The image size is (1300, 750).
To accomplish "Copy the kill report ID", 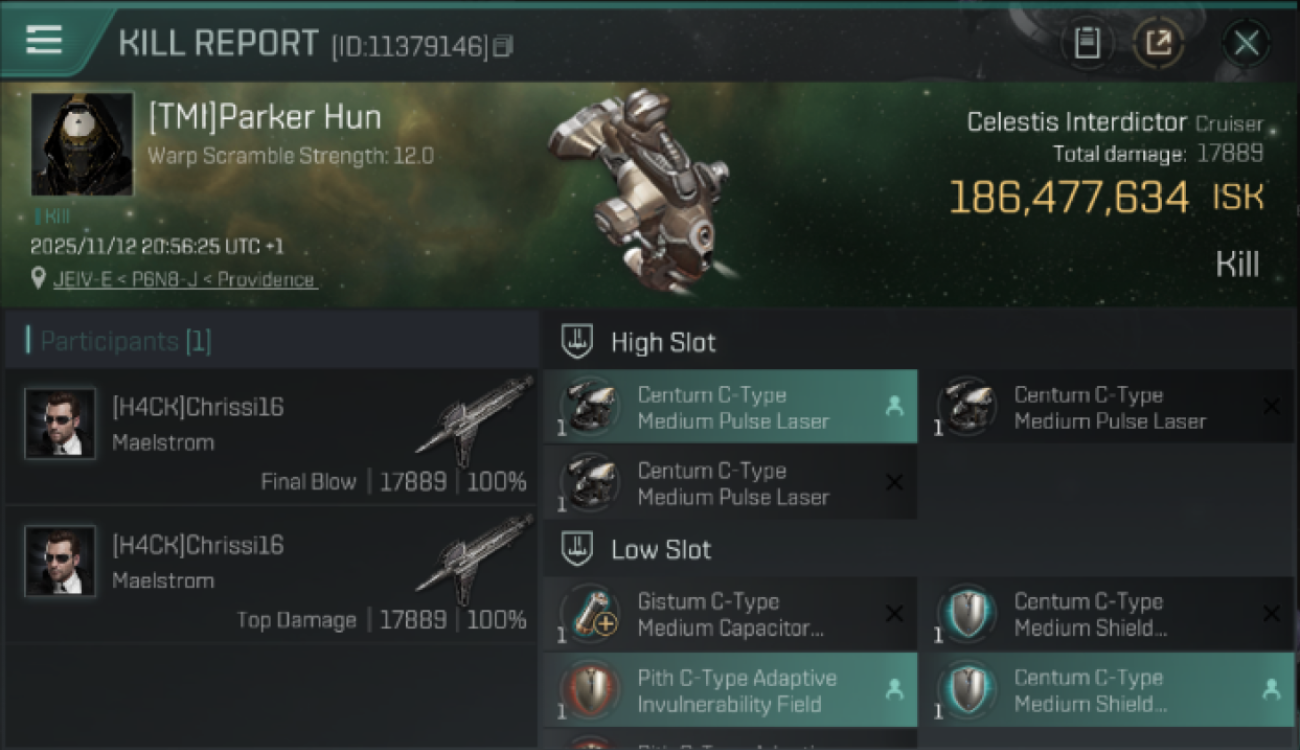I will point(503,46).
